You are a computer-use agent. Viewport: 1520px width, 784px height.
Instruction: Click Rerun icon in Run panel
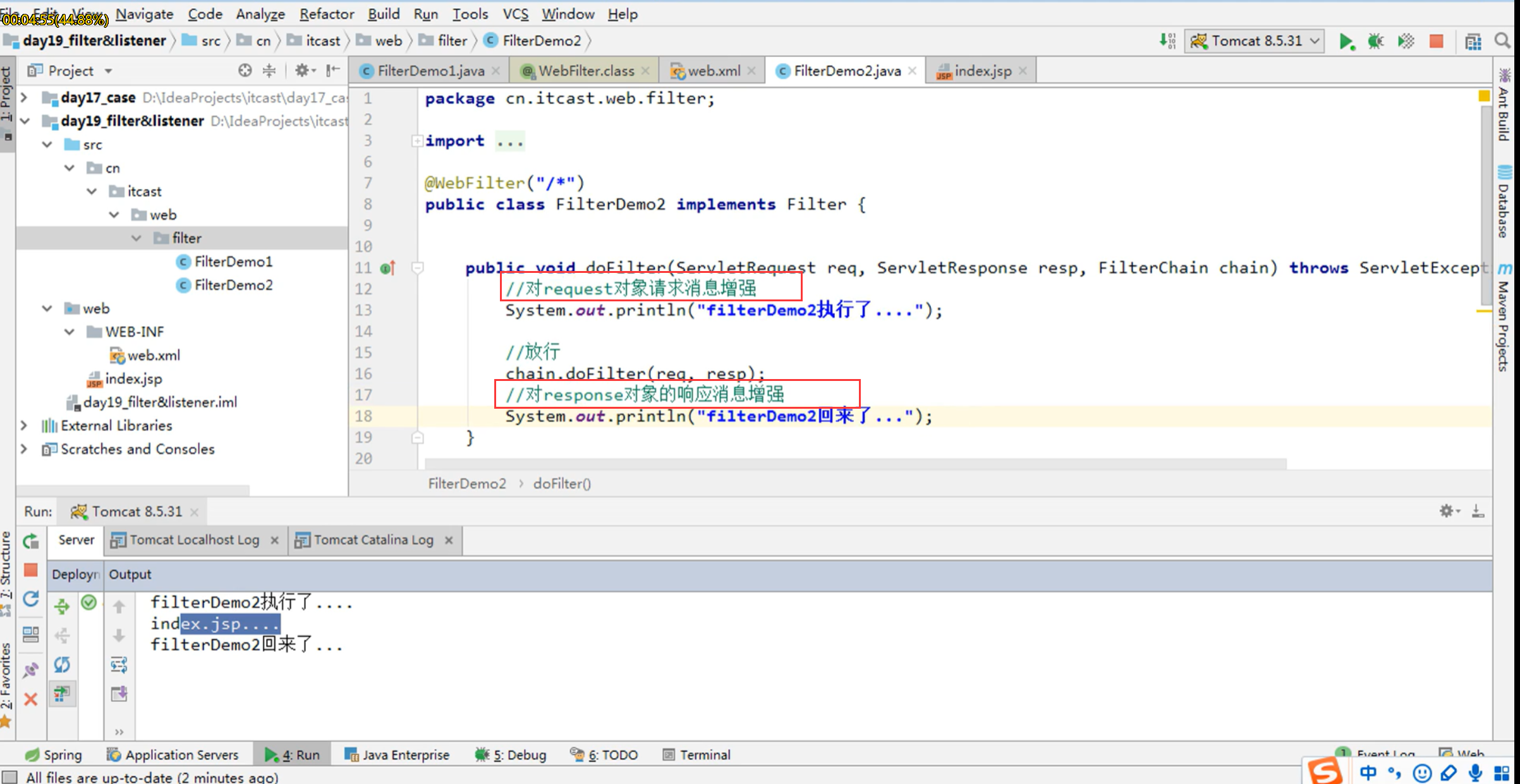pyautogui.click(x=31, y=541)
